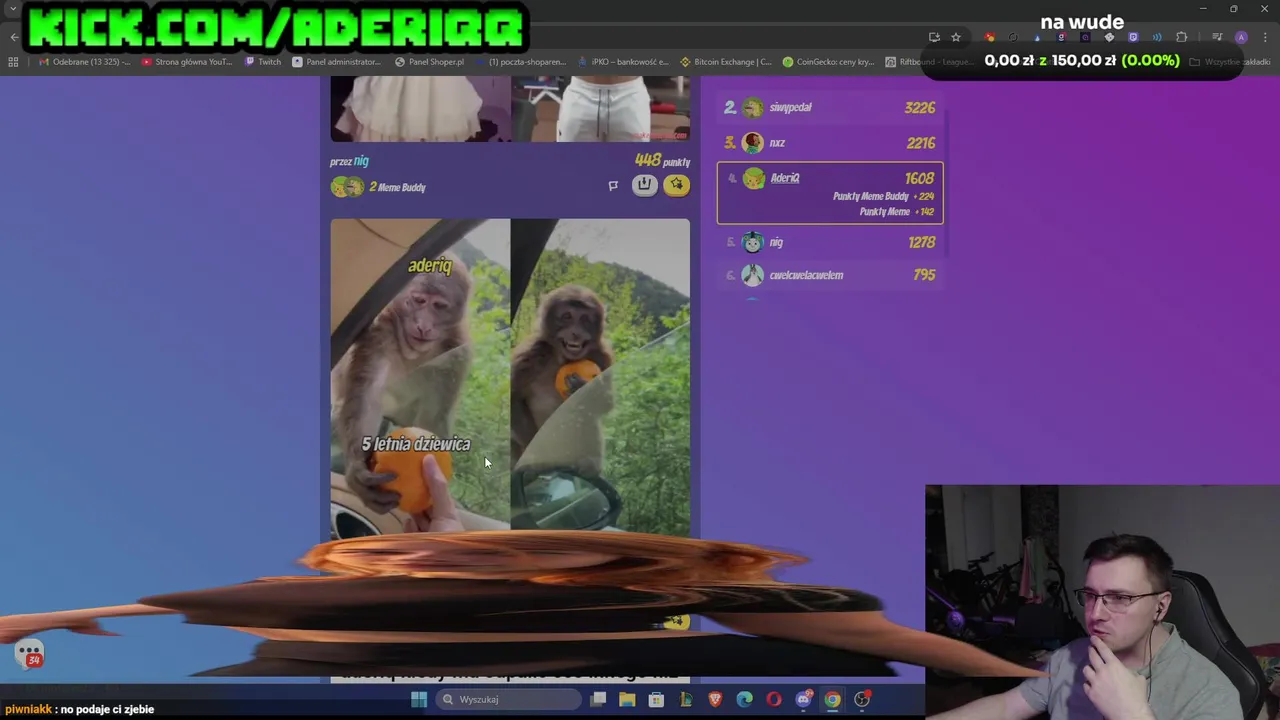Viewport: 1280px width, 720px height.
Task: Open the Panel administrator bookmark
Action: coord(337,62)
